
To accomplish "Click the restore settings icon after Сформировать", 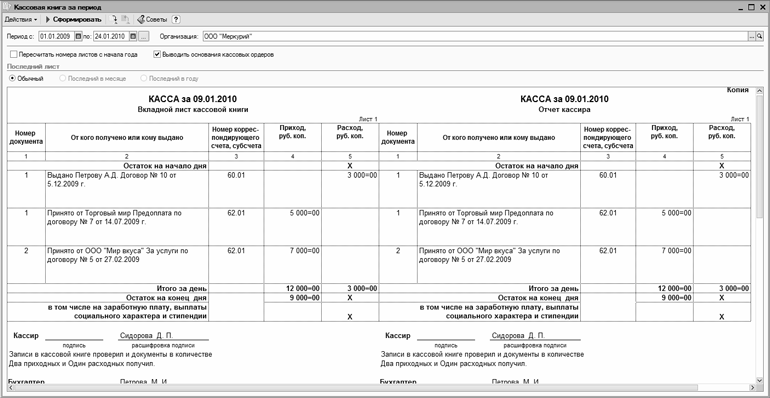I will [x=114, y=20].
